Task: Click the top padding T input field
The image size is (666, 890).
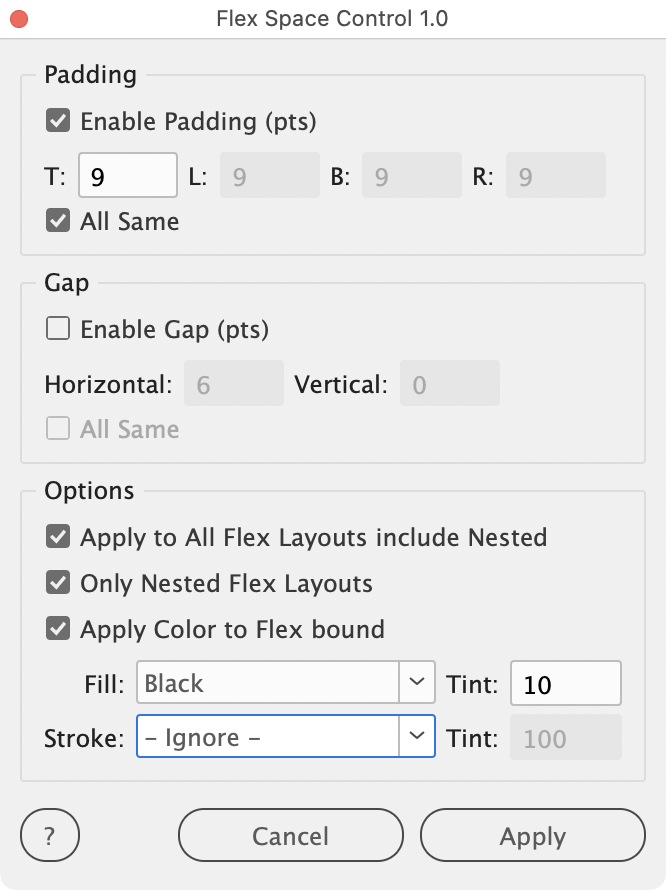Action: click(127, 177)
